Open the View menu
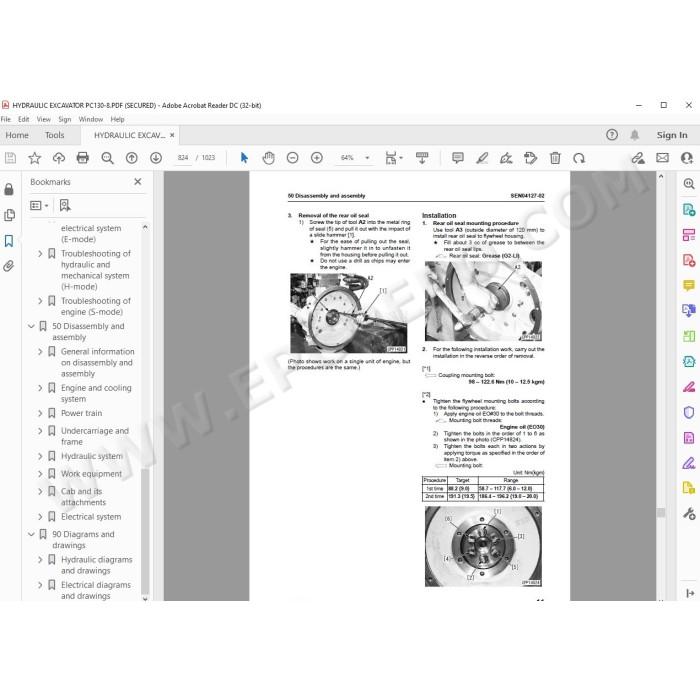 pos(43,120)
